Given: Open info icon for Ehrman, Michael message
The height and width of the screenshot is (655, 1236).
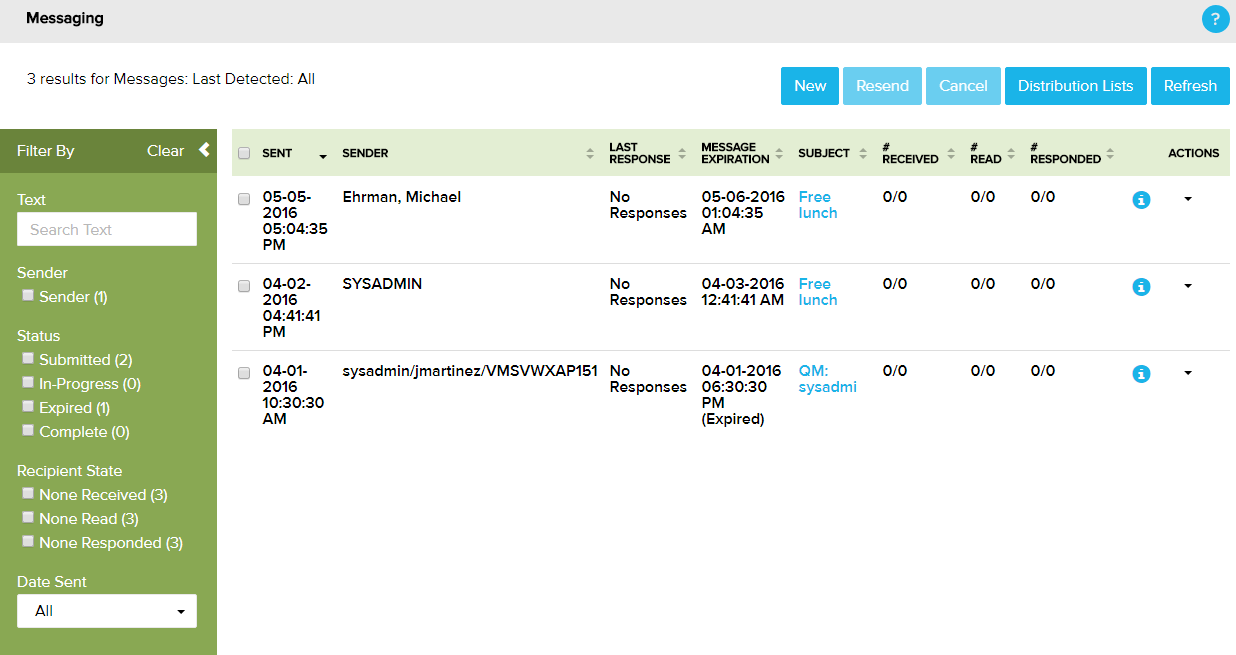Looking at the screenshot, I should [1141, 200].
